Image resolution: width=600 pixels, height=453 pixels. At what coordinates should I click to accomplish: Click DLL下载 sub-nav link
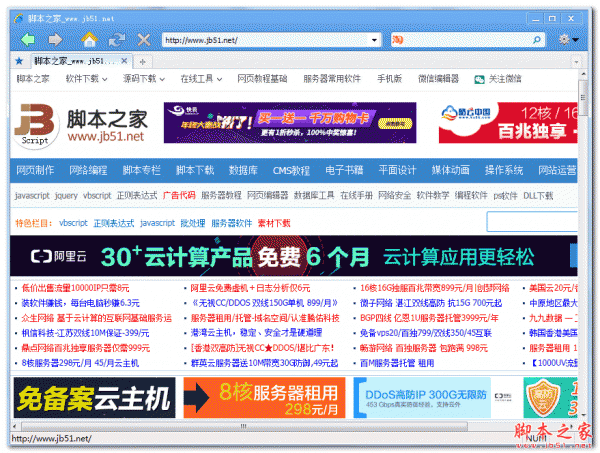click(538, 196)
